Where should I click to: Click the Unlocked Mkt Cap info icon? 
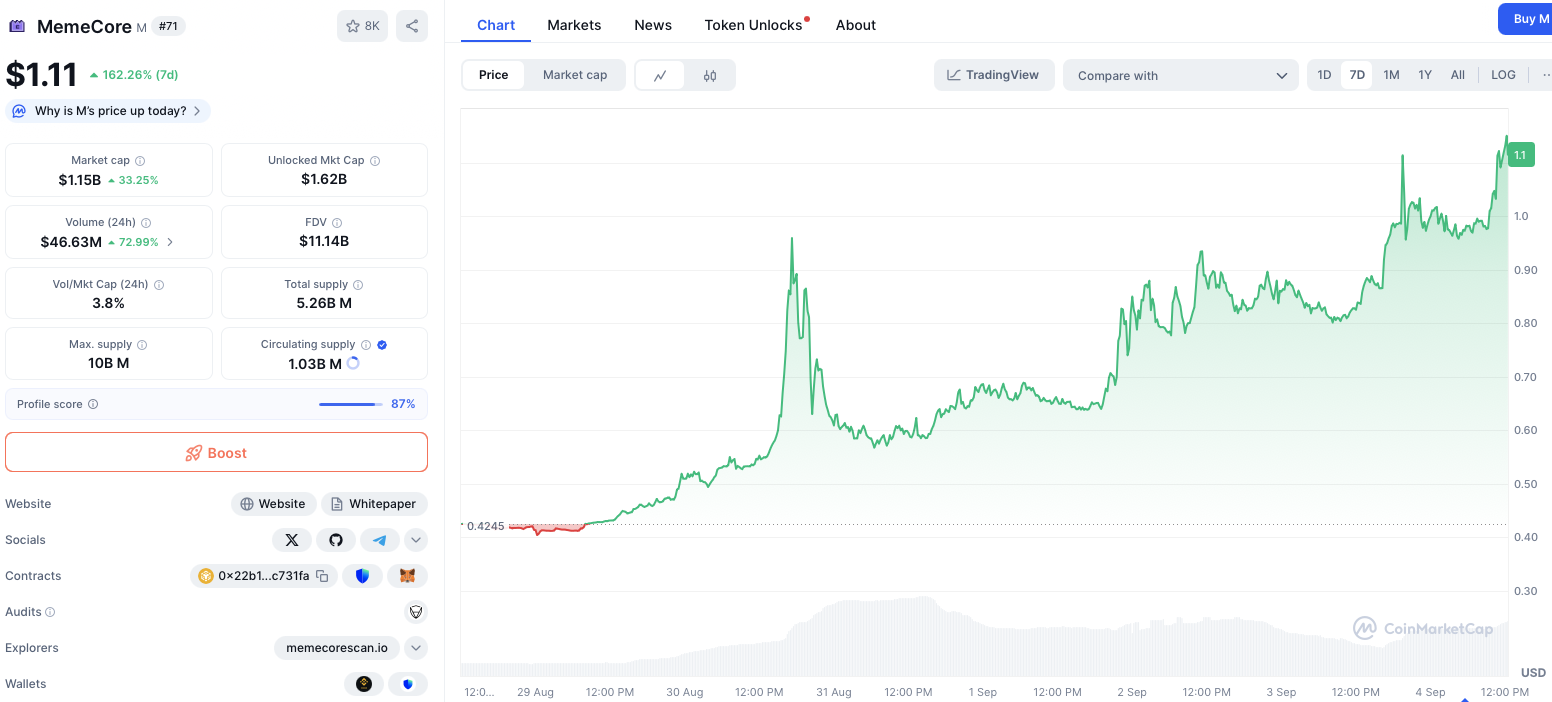375,161
